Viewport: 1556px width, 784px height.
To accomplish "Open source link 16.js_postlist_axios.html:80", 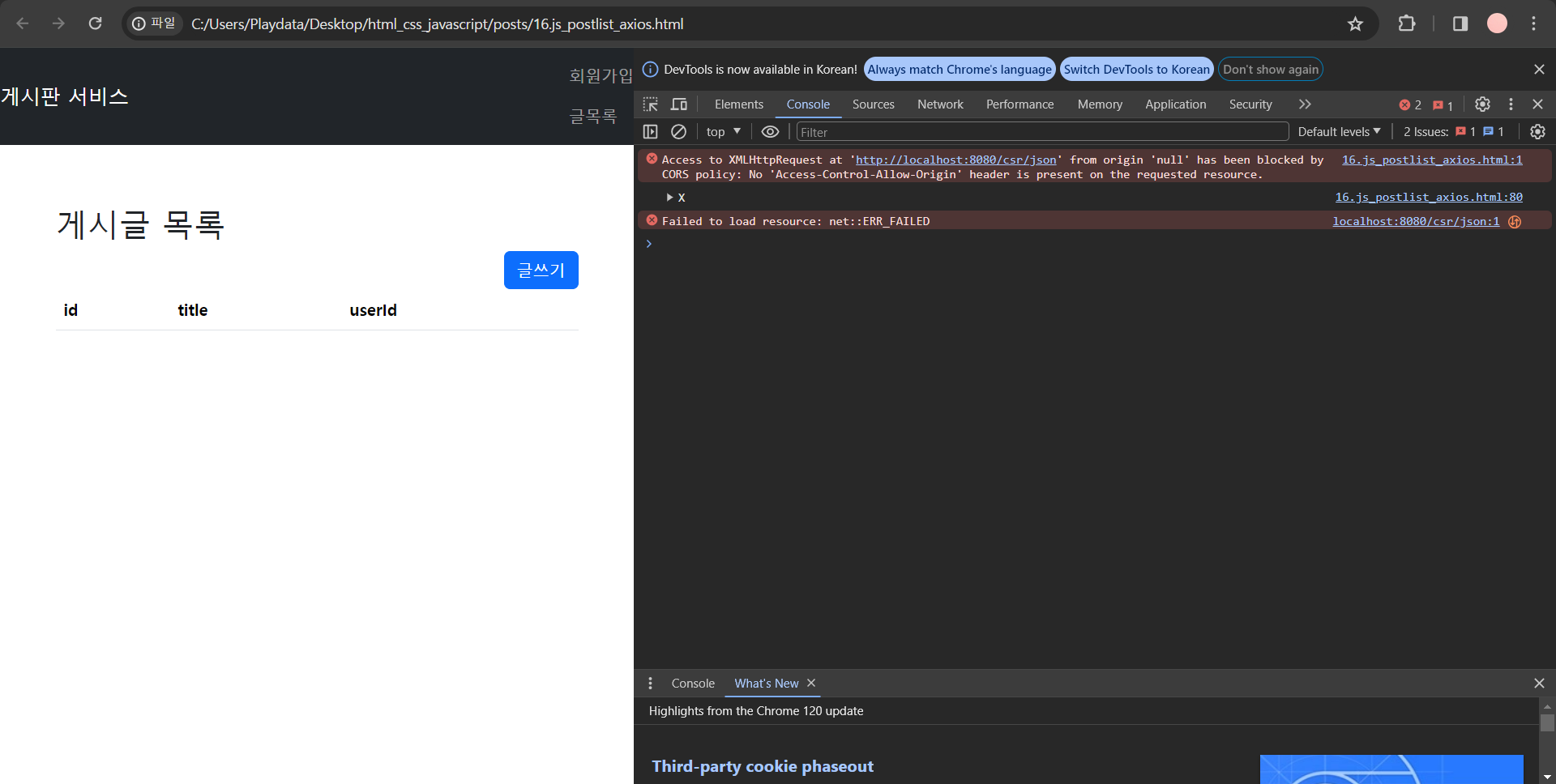I will pos(1429,197).
